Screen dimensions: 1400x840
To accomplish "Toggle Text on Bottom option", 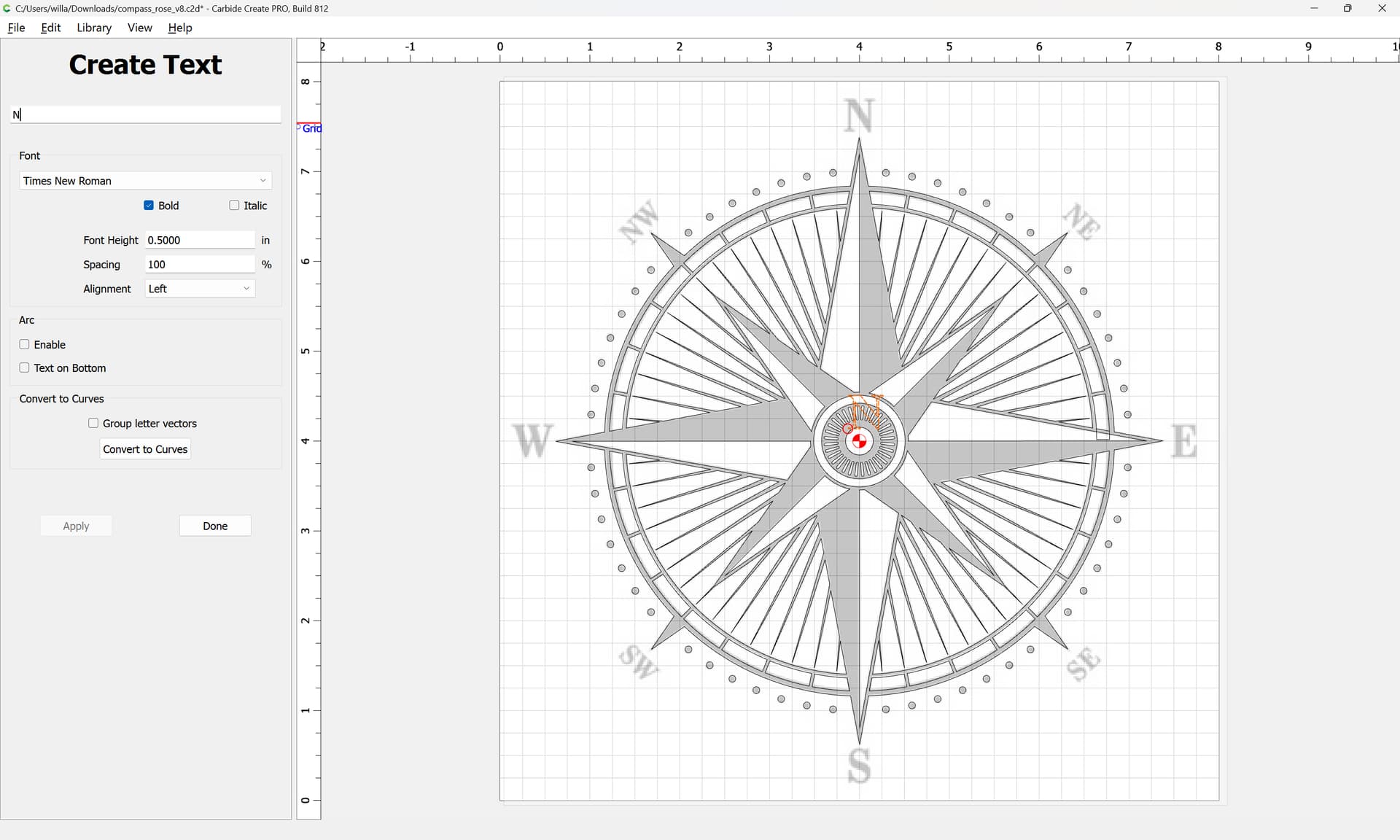I will point(25,368).
